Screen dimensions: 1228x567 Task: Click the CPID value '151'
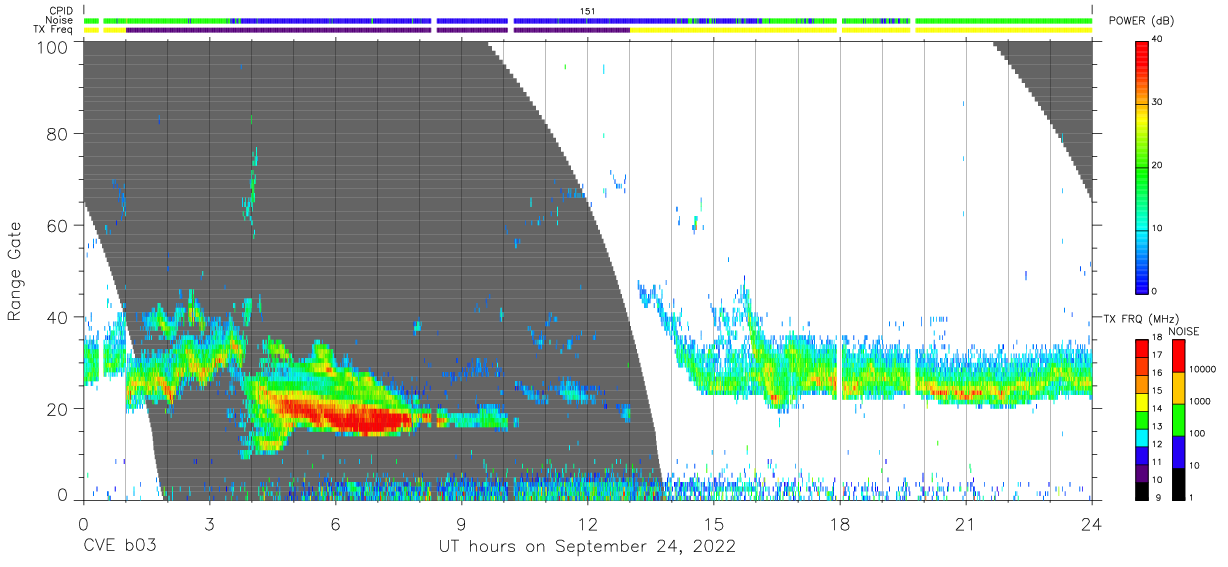(587, 11)
